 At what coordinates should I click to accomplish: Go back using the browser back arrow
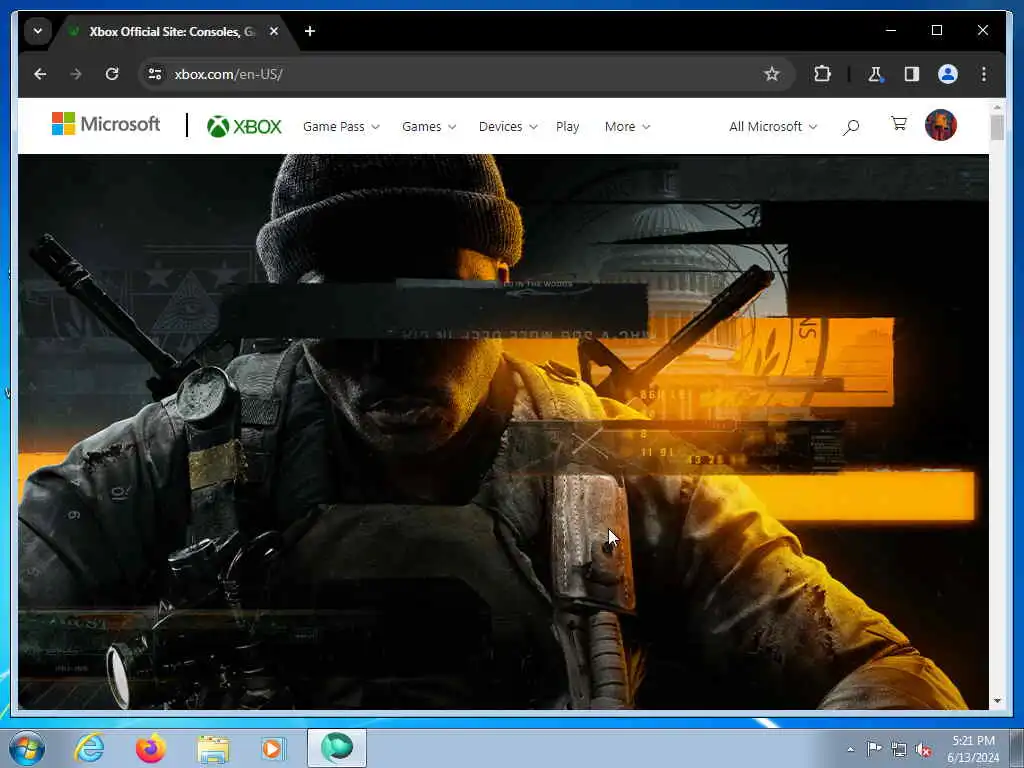pos(40,74)
